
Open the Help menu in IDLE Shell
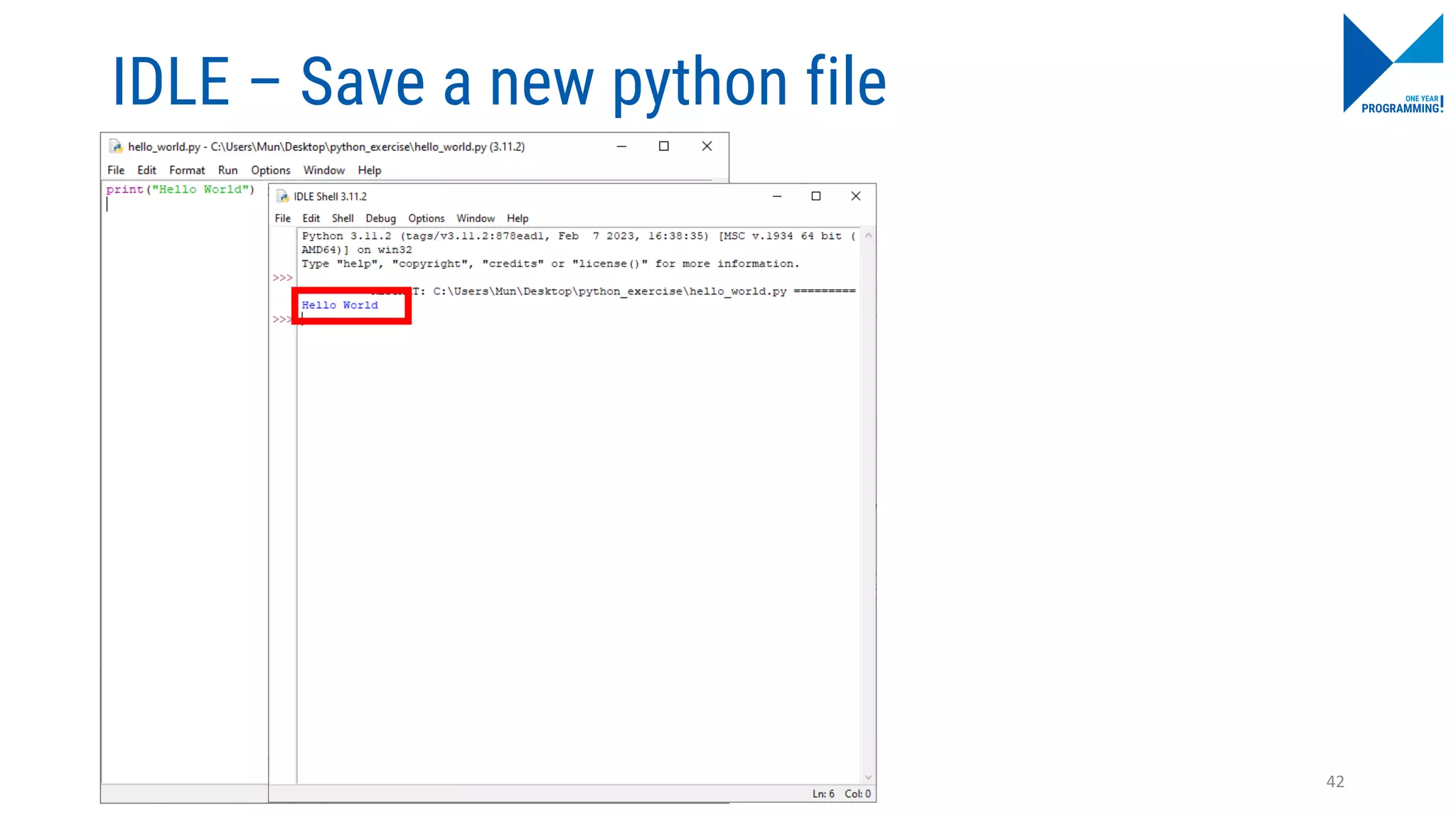pyautogui.click(x=518, y=218)
